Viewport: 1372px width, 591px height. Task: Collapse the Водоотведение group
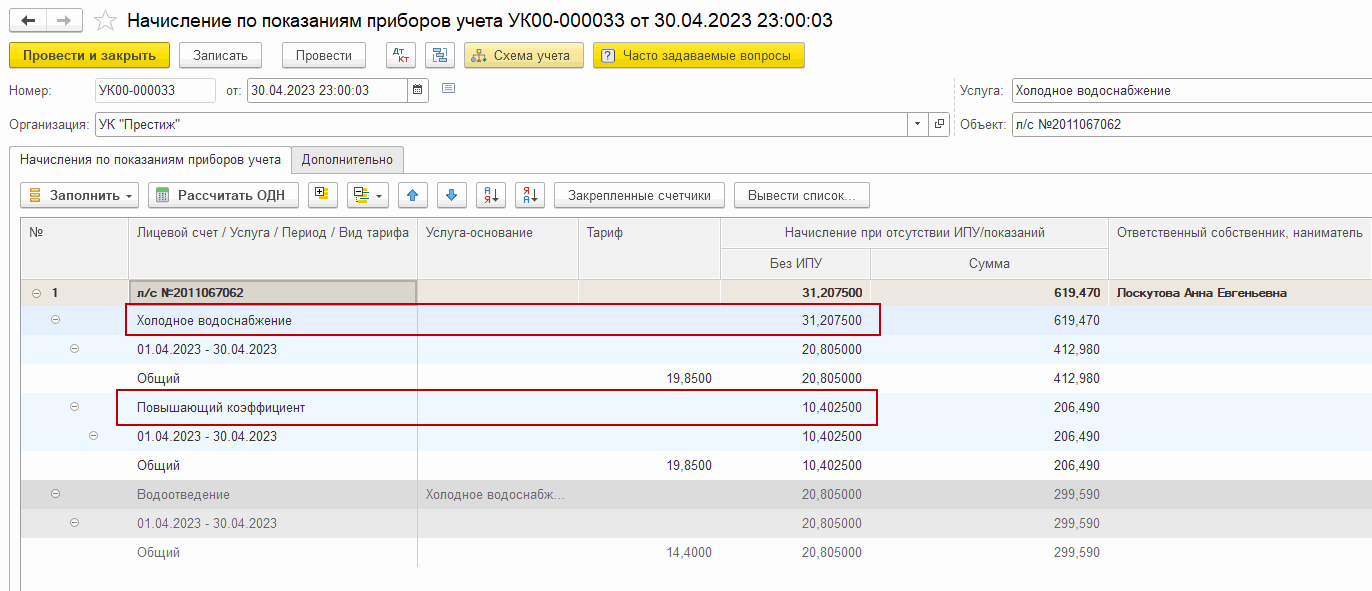55,494
